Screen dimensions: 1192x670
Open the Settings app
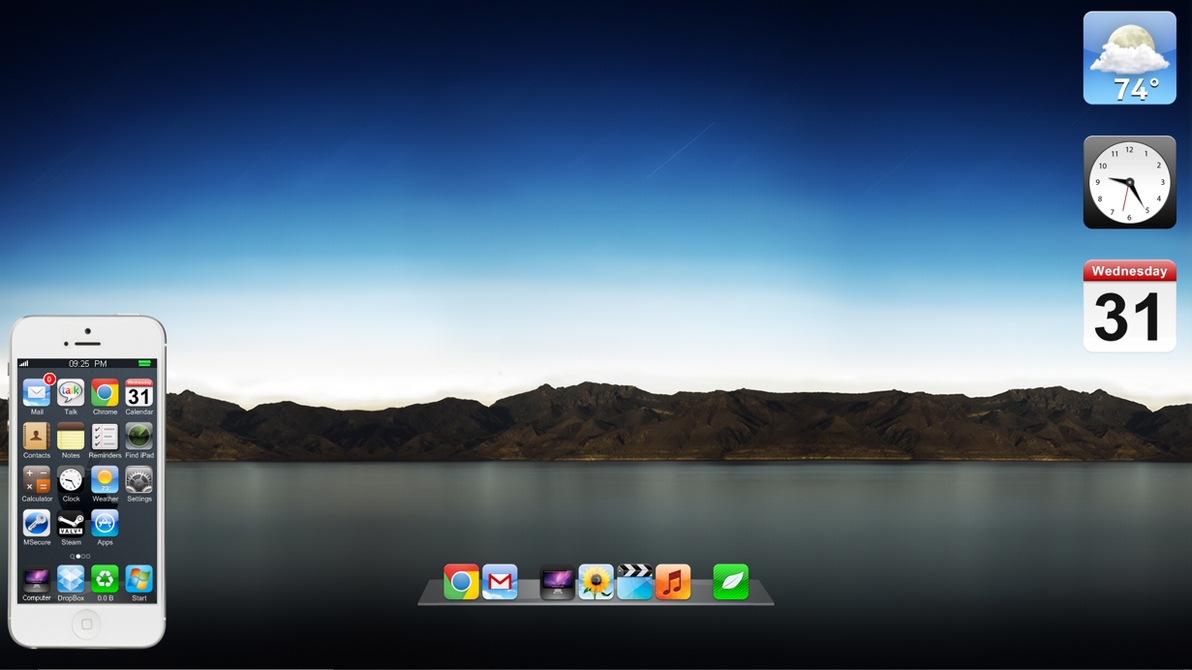click(x=138, y=480)
